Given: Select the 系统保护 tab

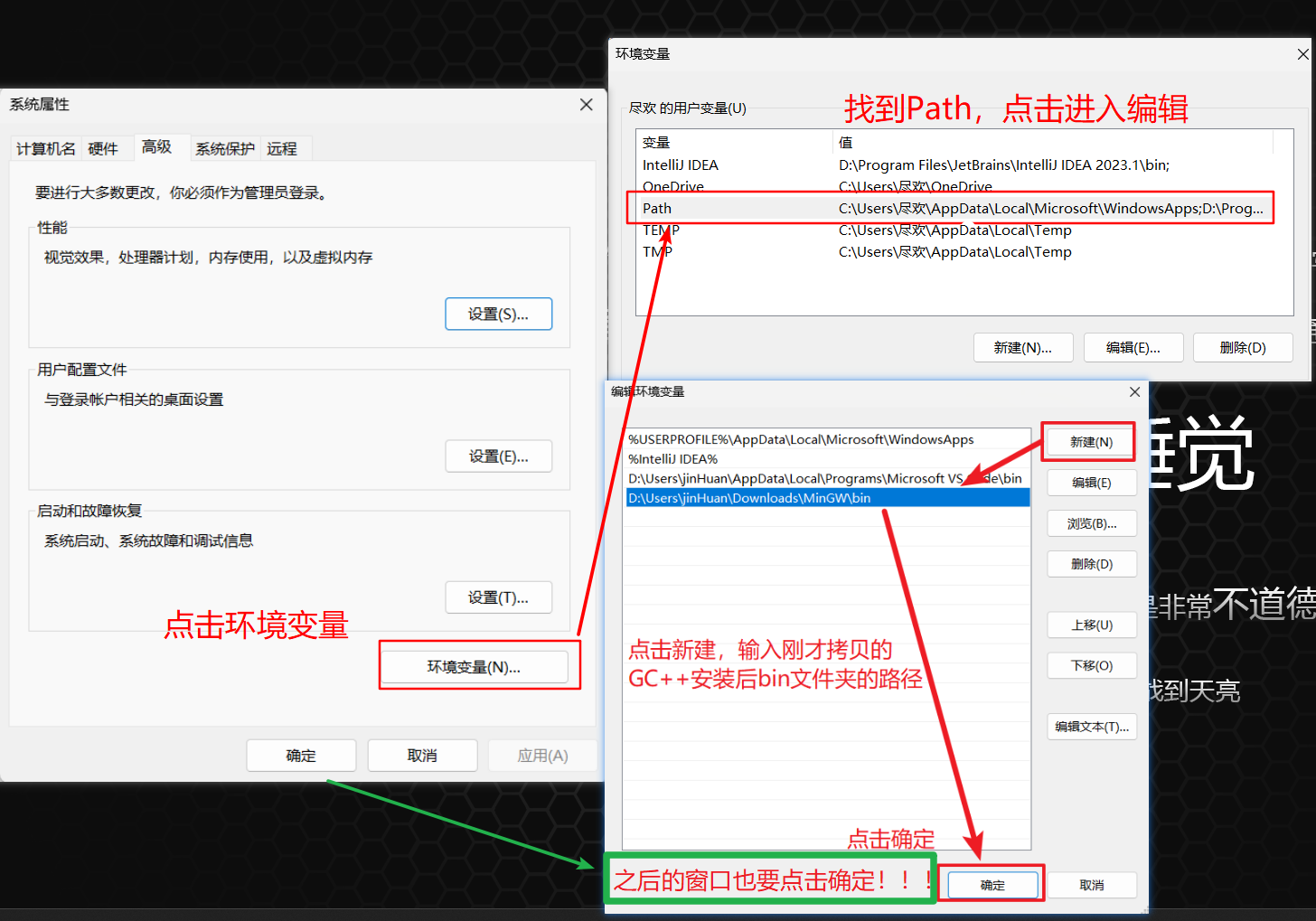Looking at the screenshot, I should [x=225, y=148].
